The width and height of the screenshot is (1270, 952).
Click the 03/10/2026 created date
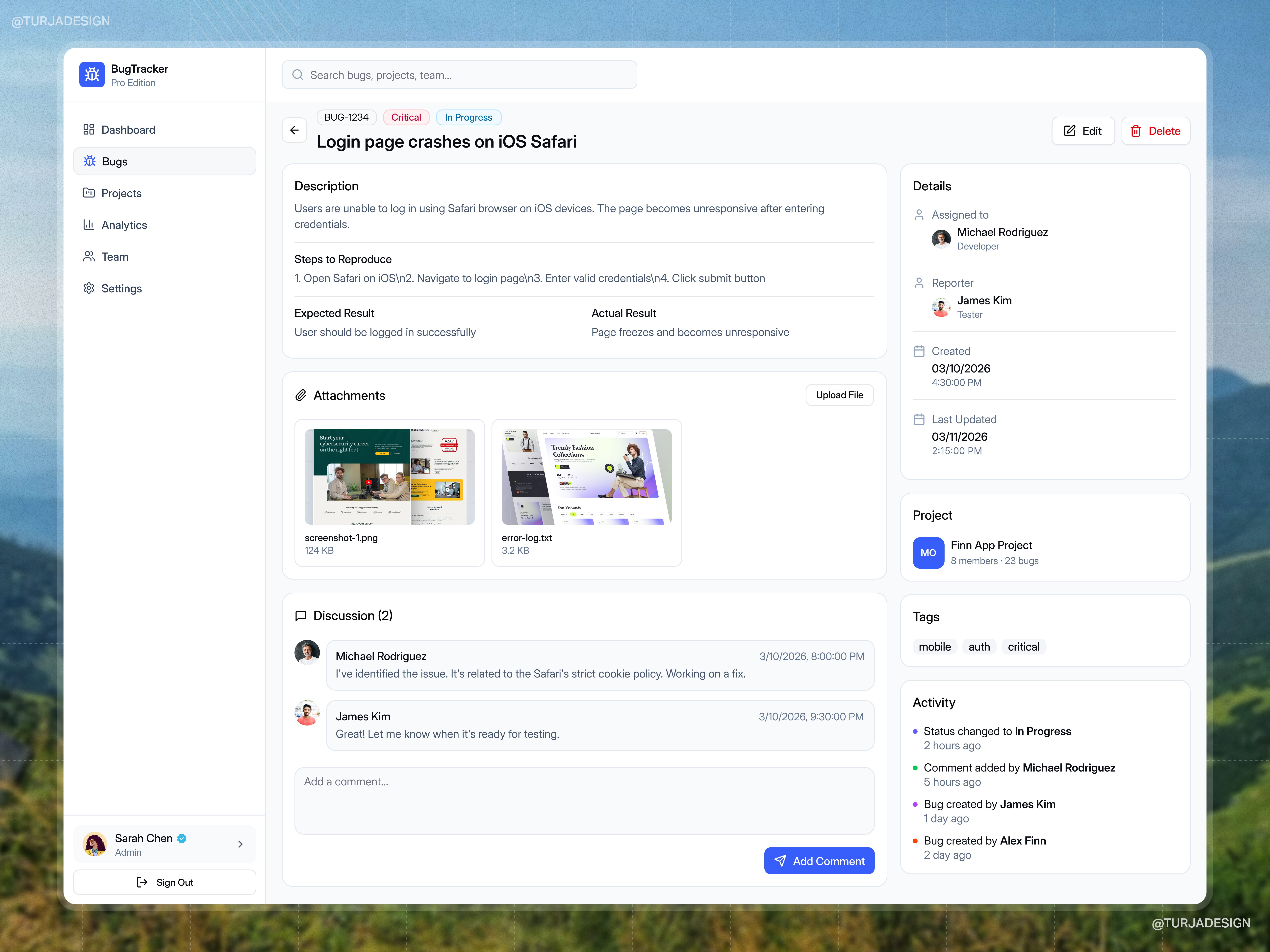point(961,369)
